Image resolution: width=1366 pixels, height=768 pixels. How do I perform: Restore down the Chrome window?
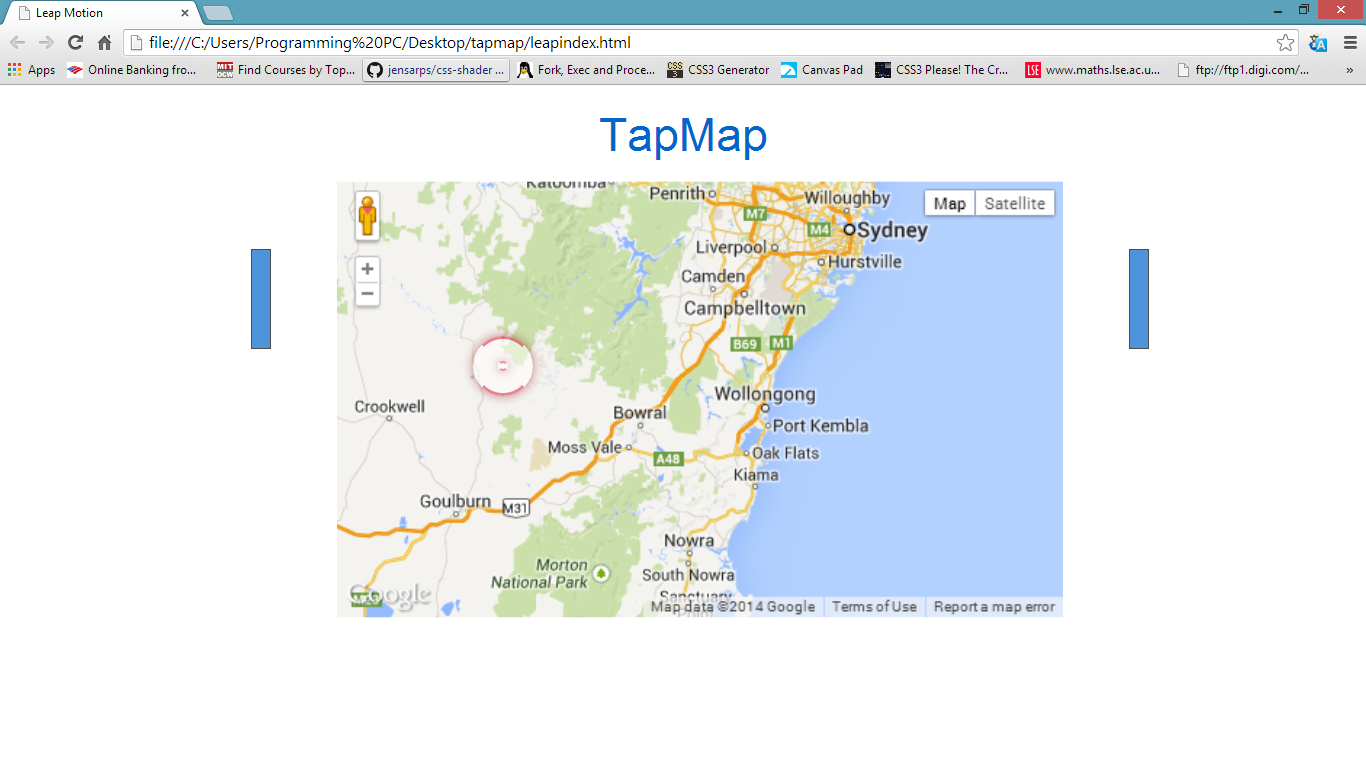click(1304, 10)
